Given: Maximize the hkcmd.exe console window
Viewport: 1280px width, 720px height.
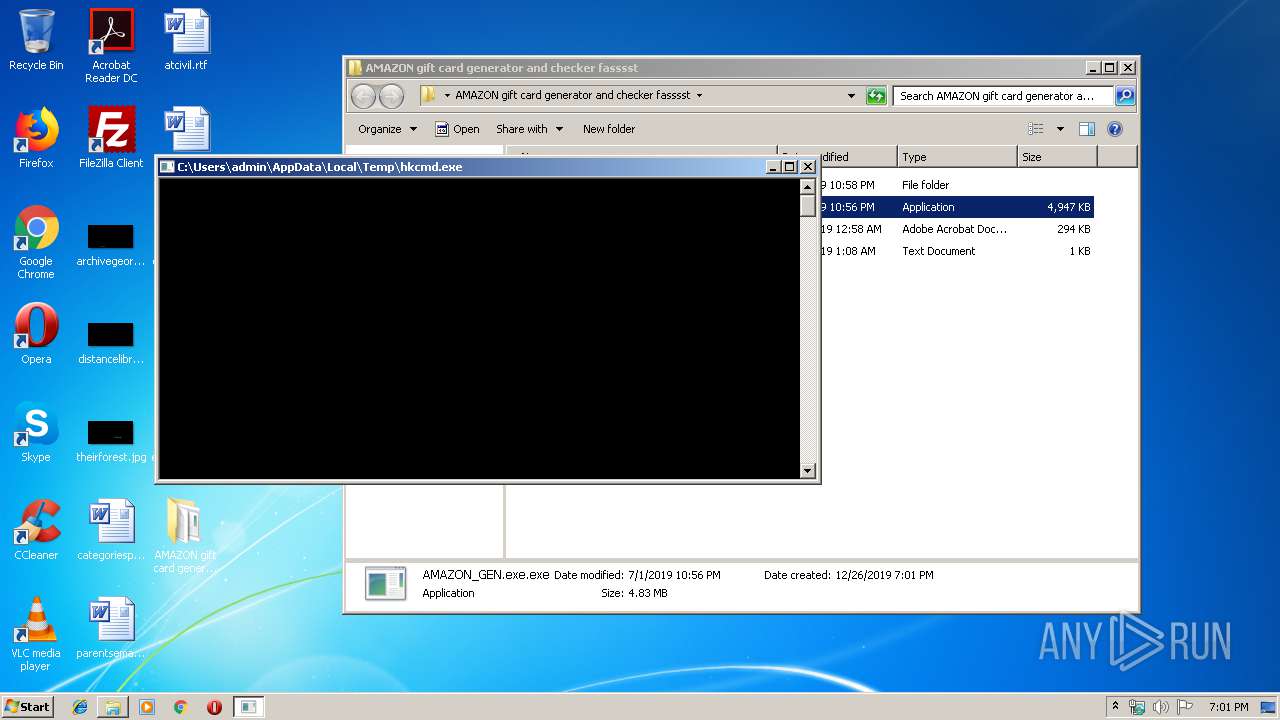Looking at the screenshot, I should click(790, 167).
